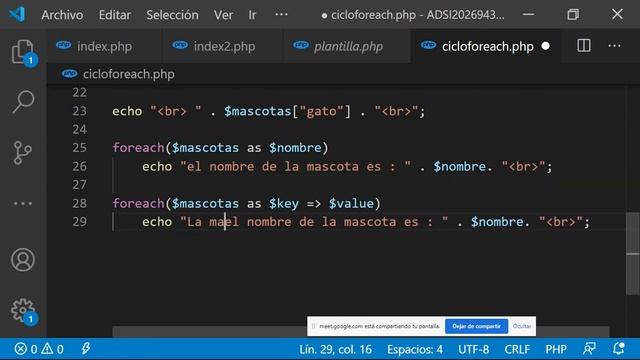Select the cicloforeach.php tab
The width and height of the screenshot is (640, 360).
(487, 47)
